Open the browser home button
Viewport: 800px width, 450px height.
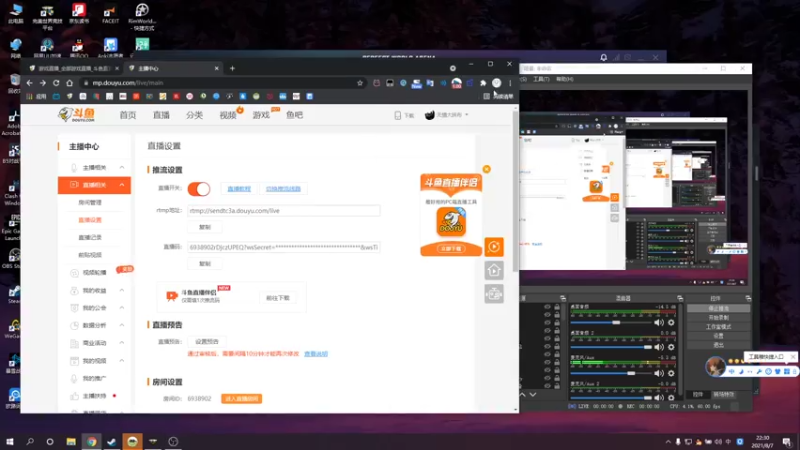[x=69, y=83]
